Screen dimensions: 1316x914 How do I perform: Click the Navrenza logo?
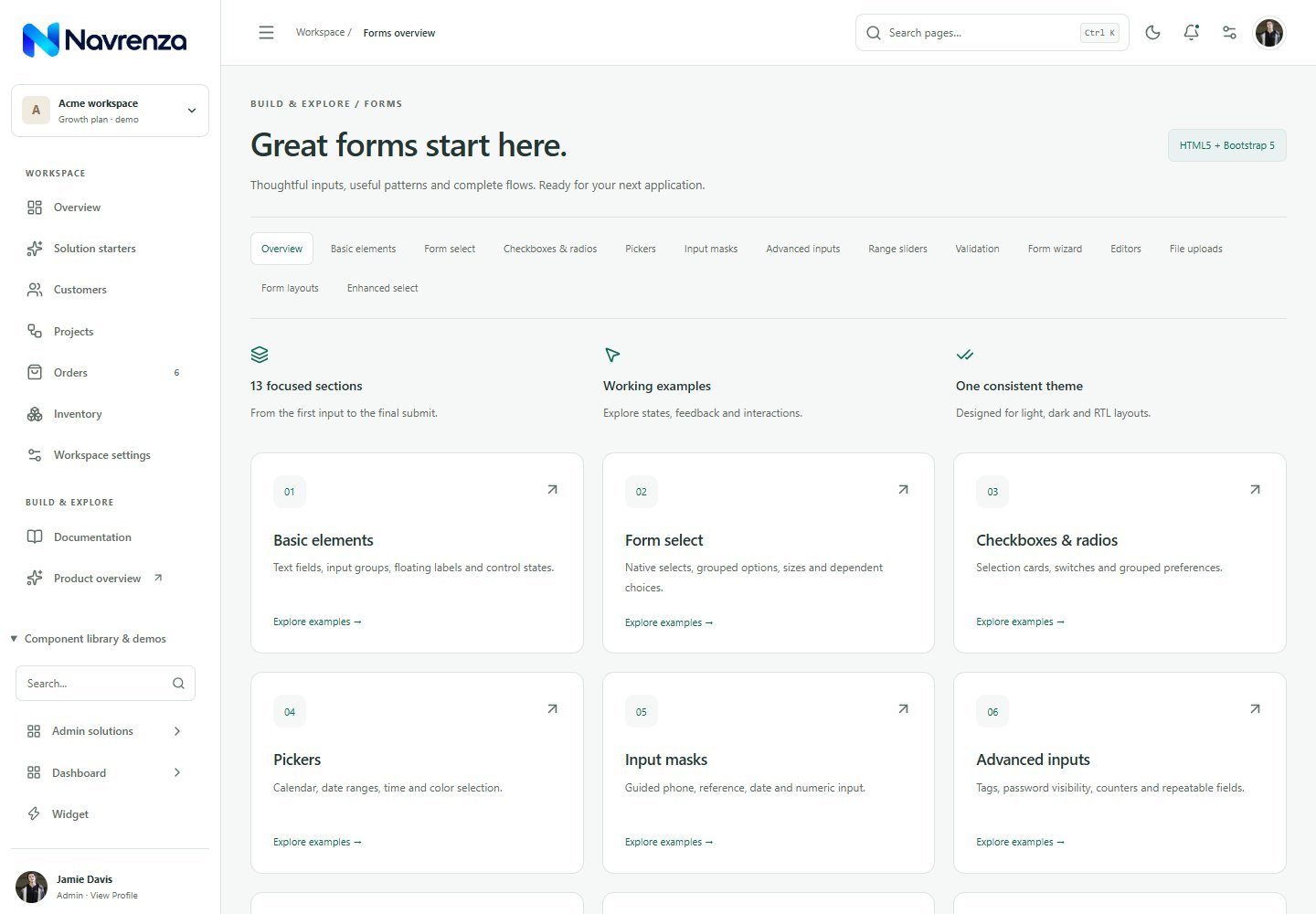(104, 39)
